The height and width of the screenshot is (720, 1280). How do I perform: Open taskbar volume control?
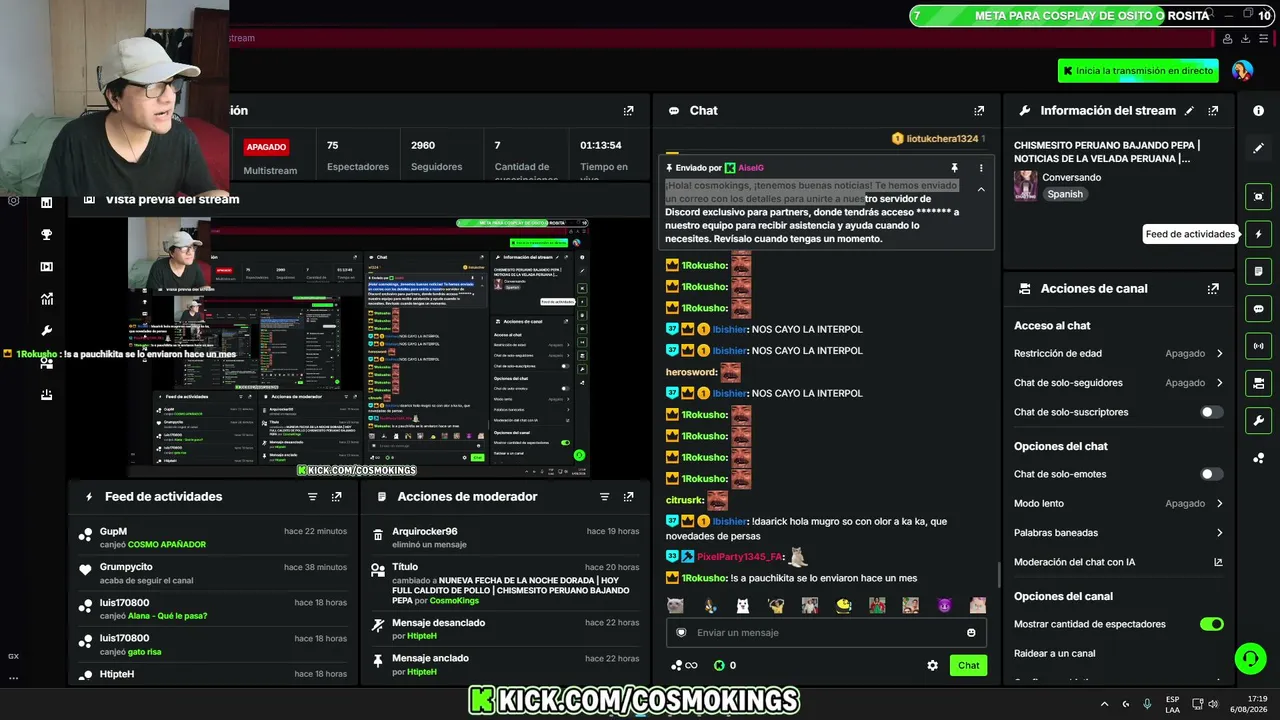1213,704
